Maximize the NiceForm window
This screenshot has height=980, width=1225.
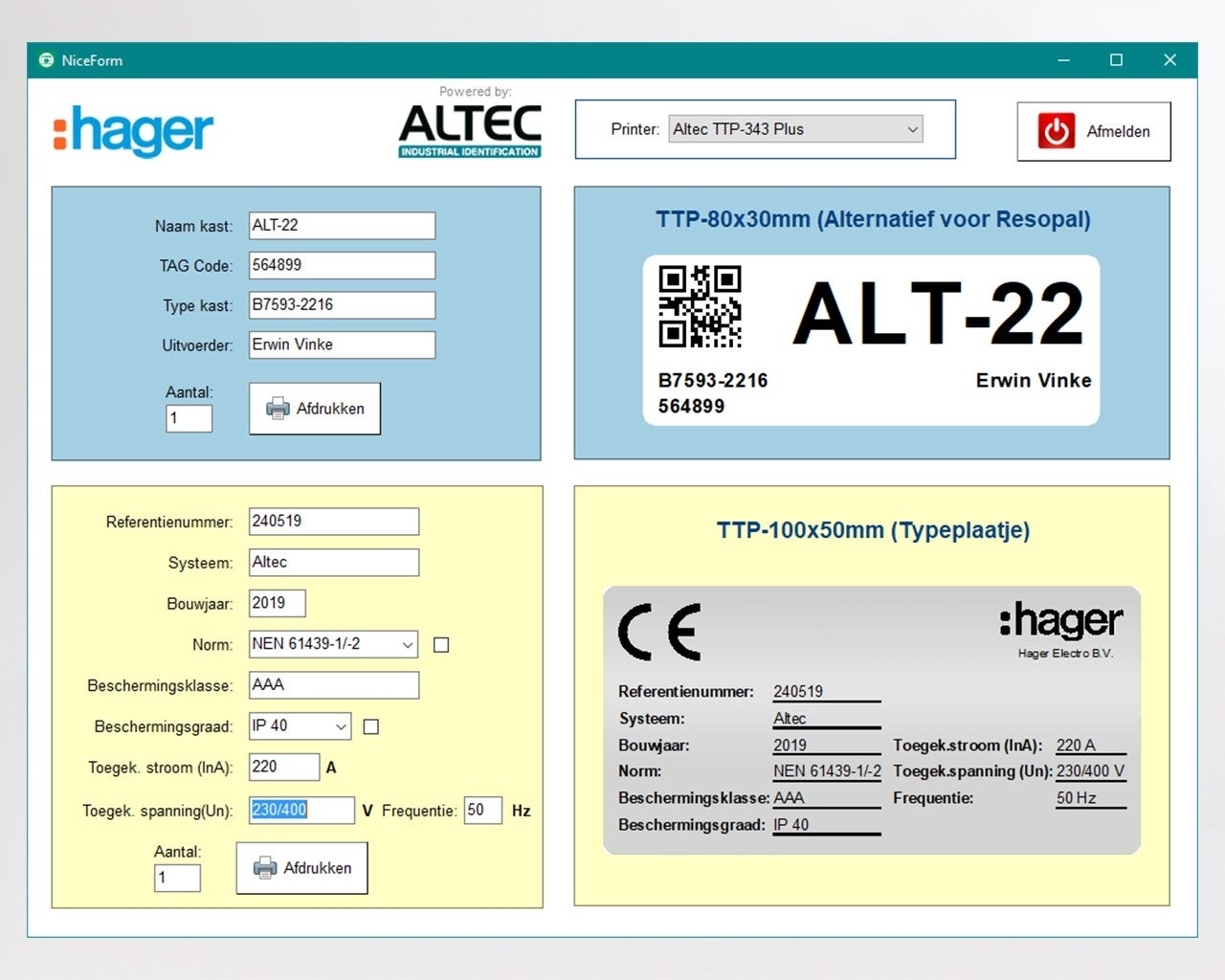click(1116, 60)
